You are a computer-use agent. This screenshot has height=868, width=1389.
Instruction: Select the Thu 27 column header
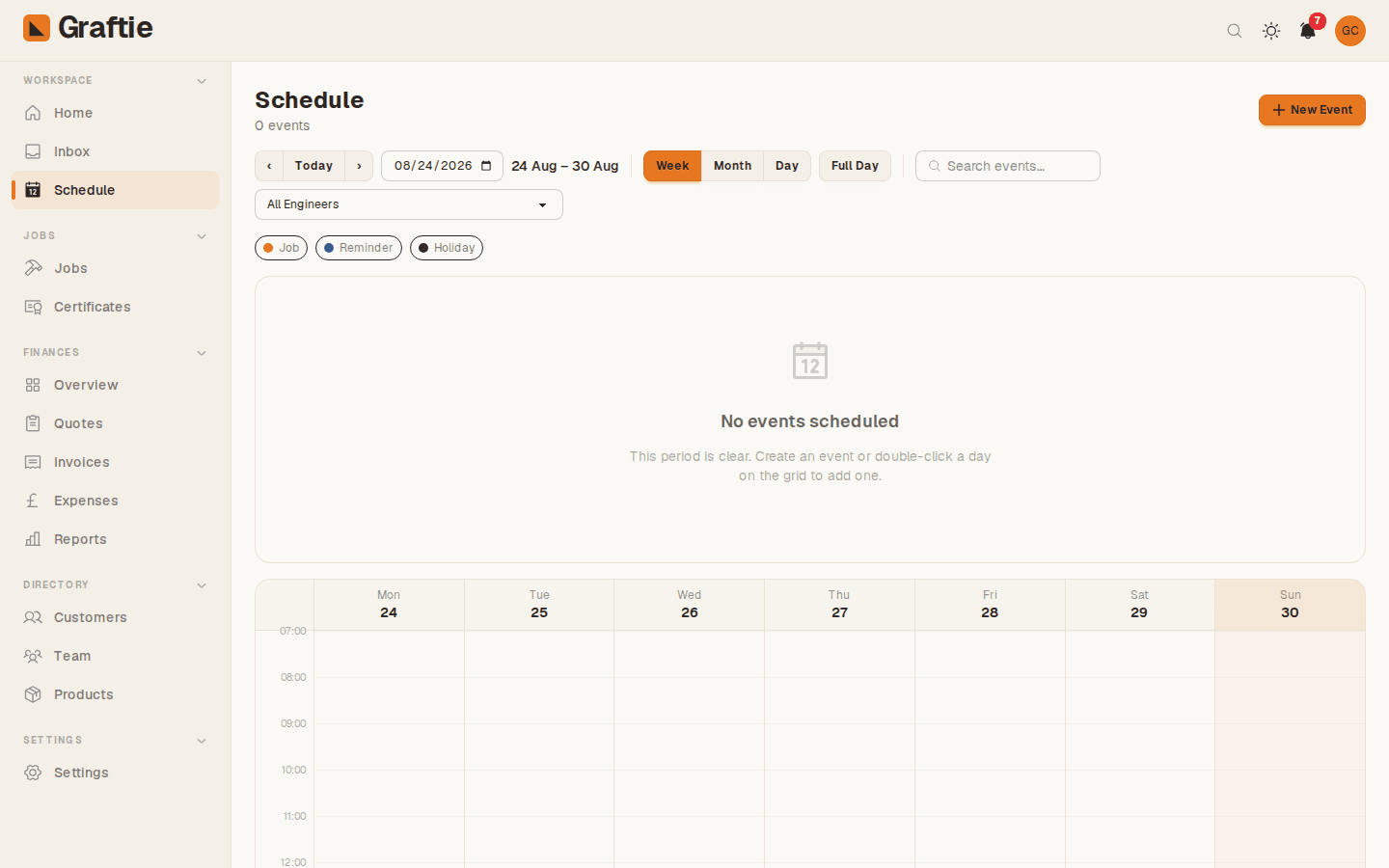pos(839,605)
